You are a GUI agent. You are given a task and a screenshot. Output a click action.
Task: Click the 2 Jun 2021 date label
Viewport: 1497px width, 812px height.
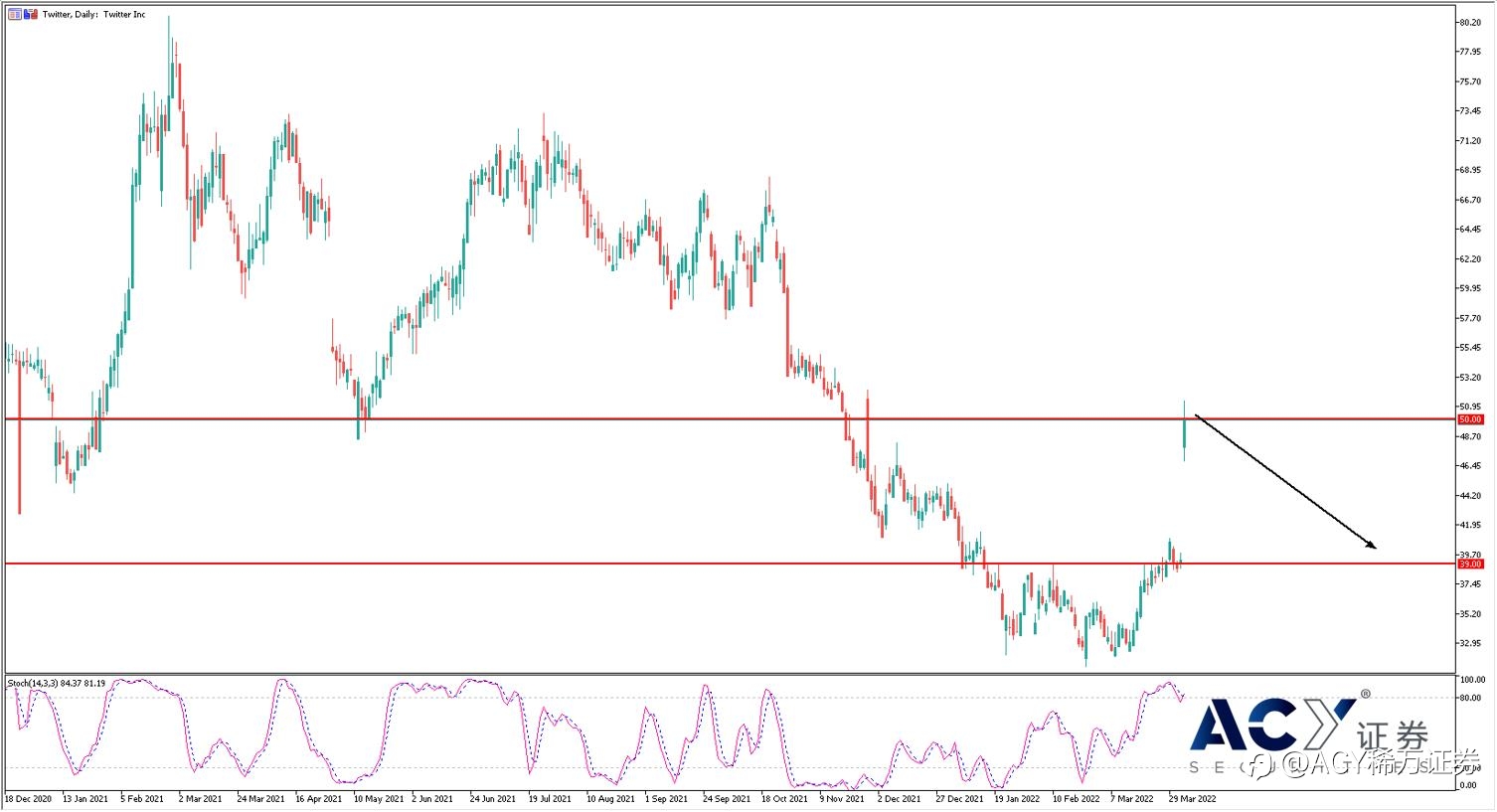coord(433,798)
